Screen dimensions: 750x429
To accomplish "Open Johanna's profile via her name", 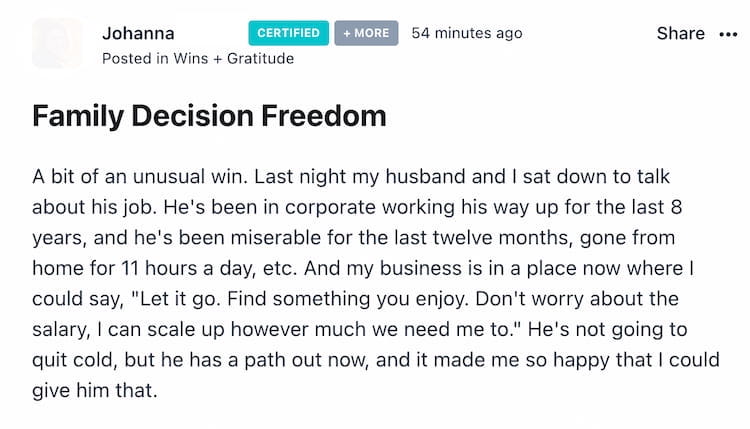I will 138,33.
